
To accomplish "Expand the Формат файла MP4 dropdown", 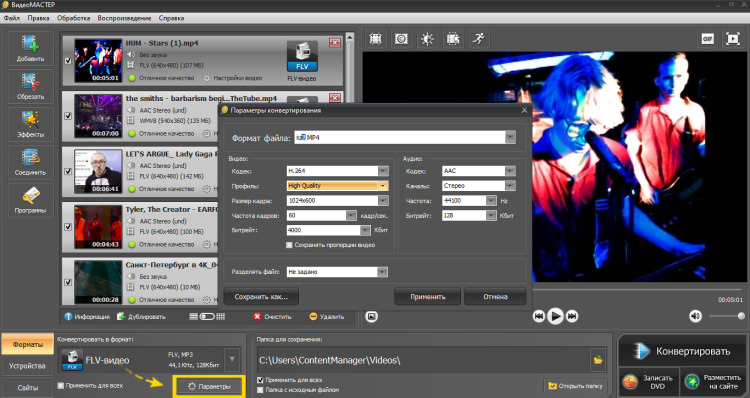I will (510, 137).
